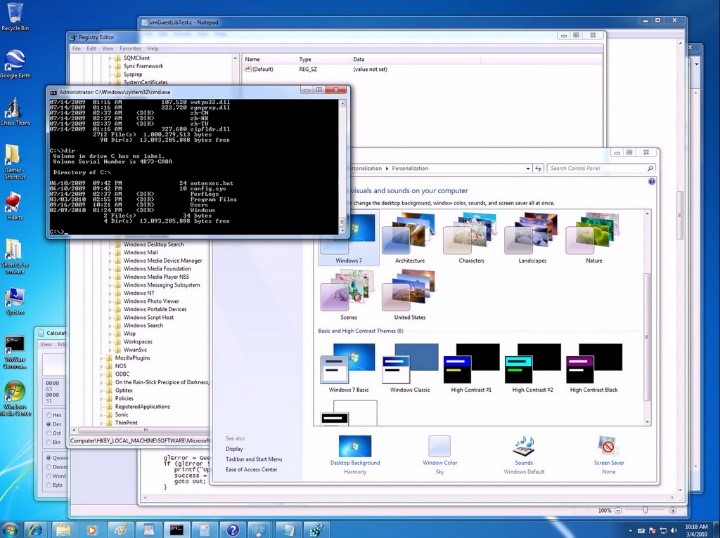Viewport: 720px width, 538px height.
Task: Click the search magnifier in Control Panel
Action: click(x=650, y=168)
